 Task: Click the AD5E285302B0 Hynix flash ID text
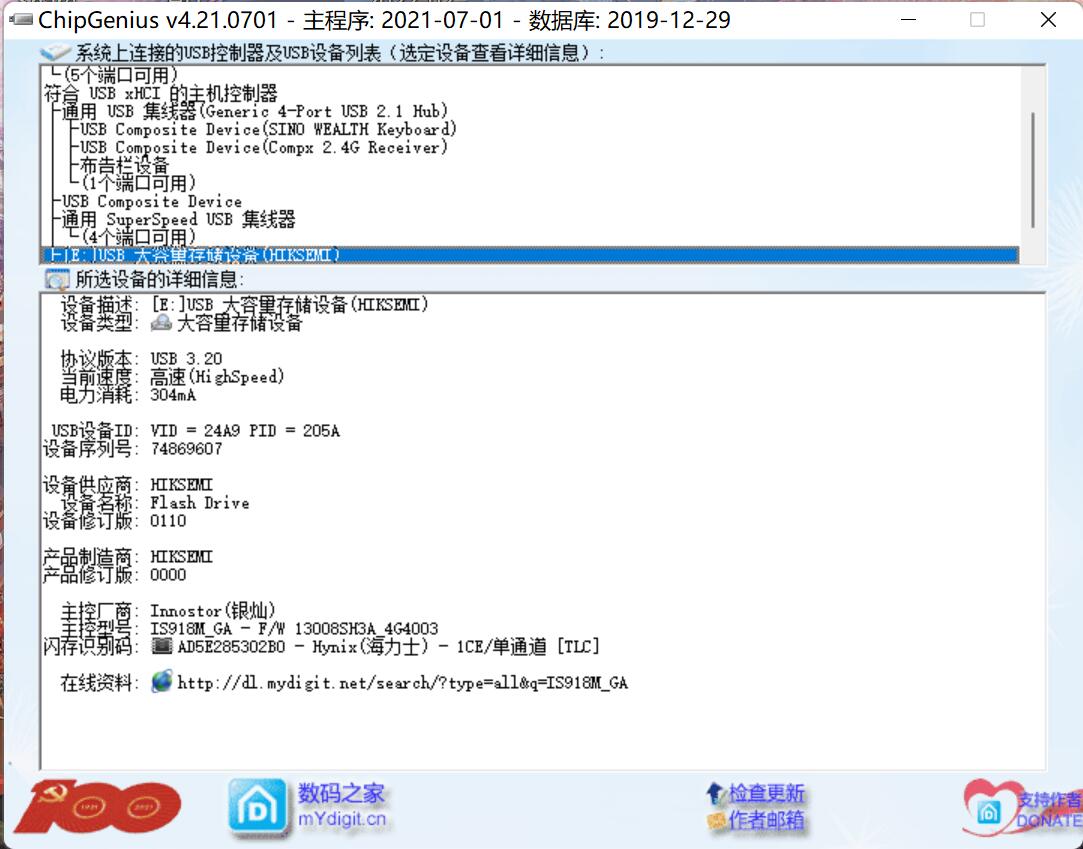click(x=388, y=647)
